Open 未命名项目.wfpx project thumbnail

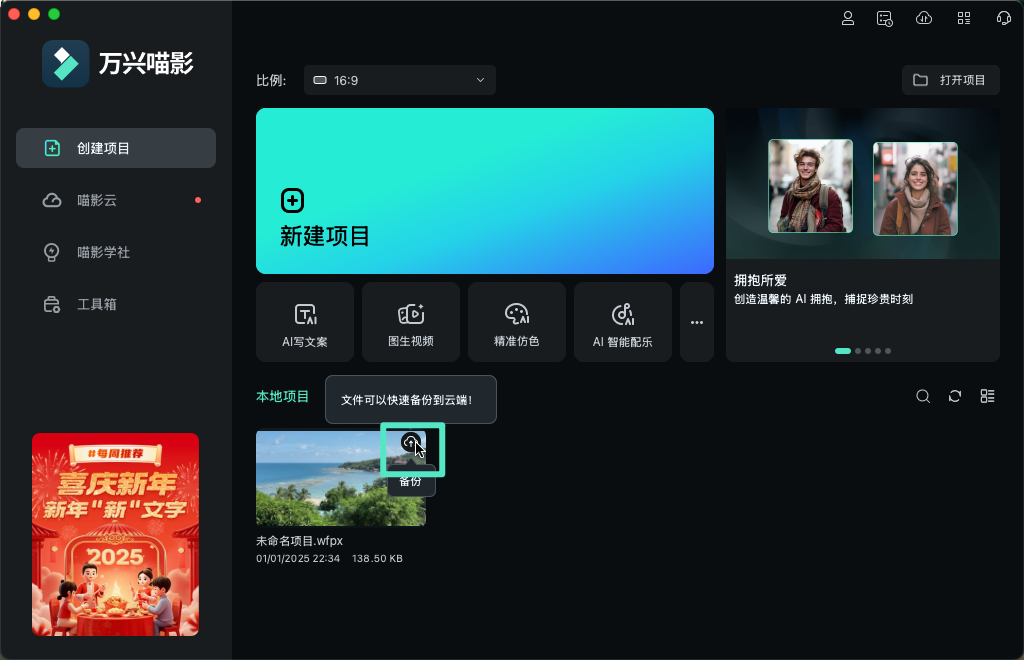[x=320, y=490]
